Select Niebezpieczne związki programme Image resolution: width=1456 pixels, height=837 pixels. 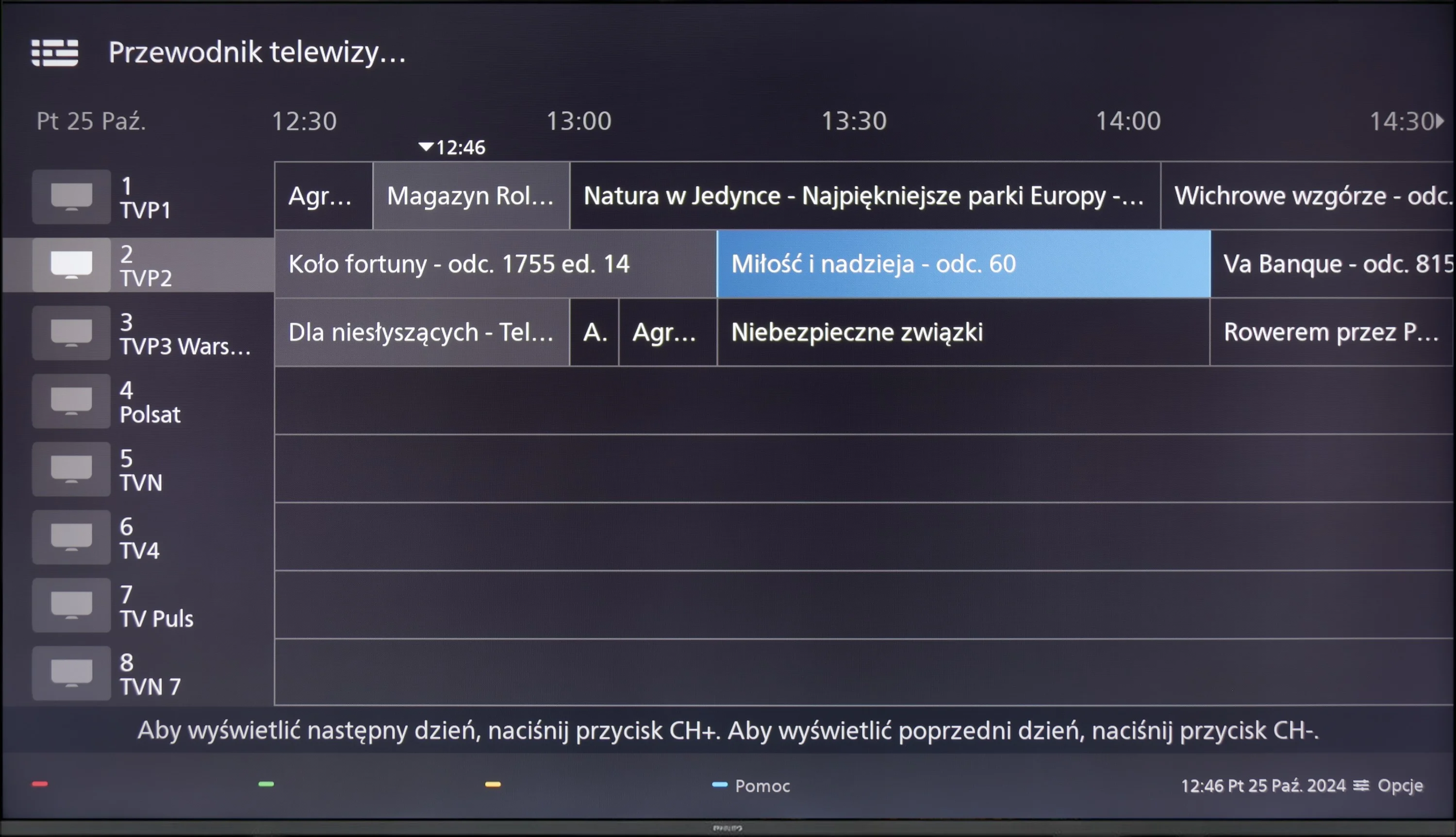coord(963,332)
